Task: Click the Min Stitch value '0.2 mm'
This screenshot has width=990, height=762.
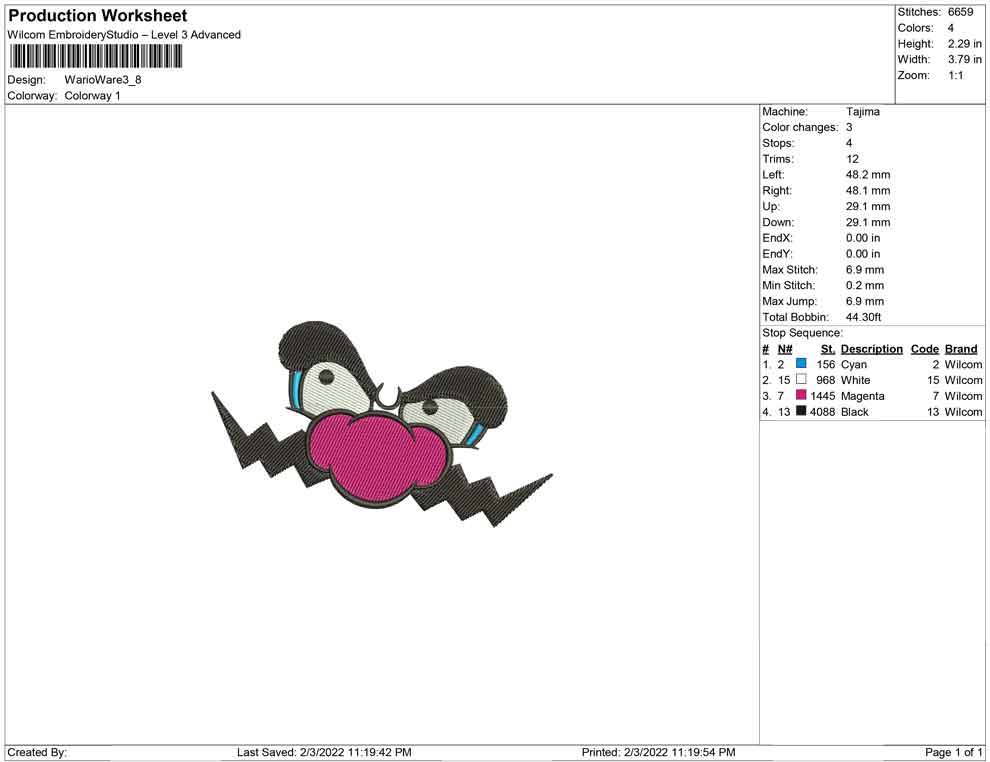Action: click(x=865, y=285)
